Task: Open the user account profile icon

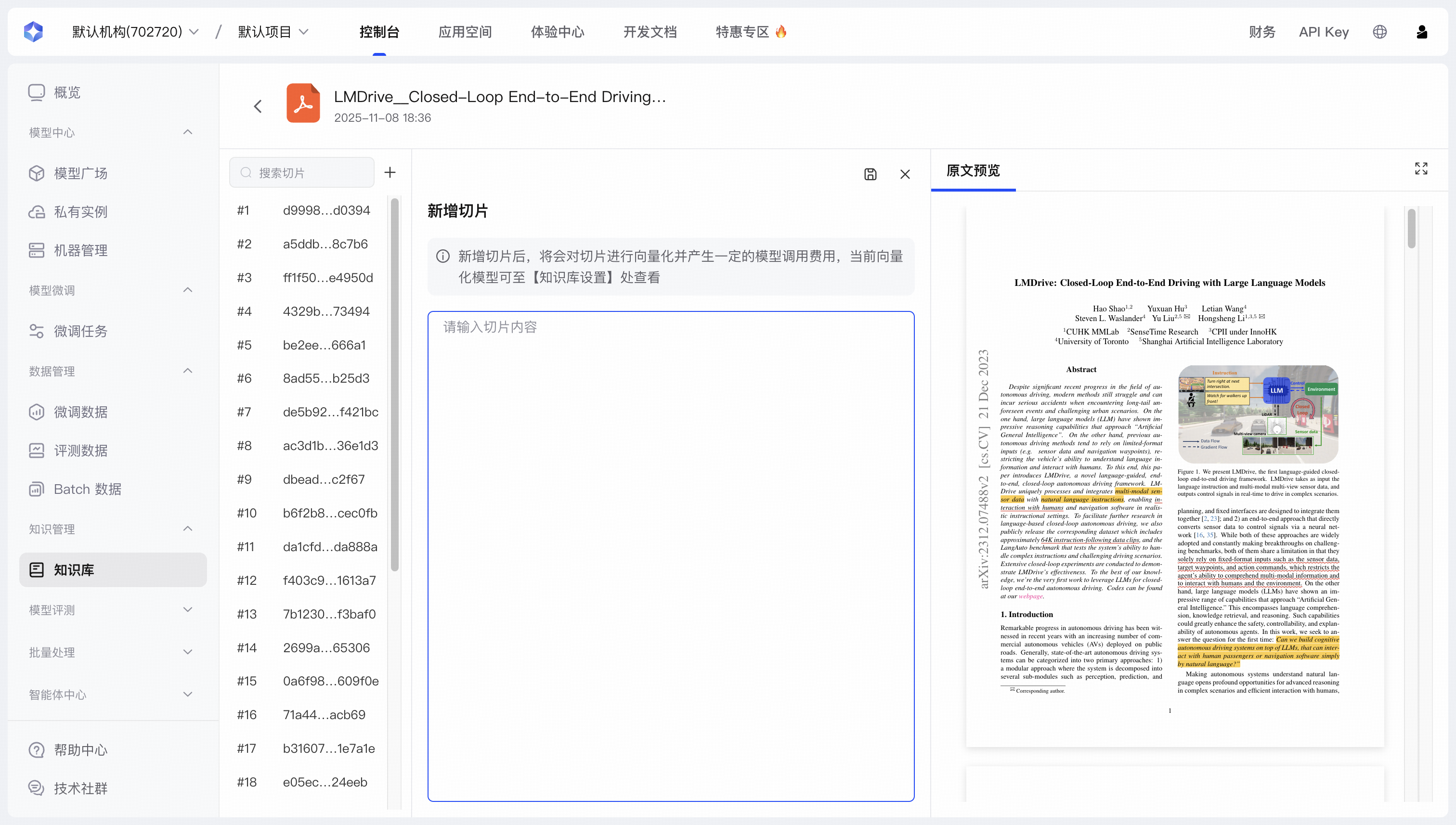Action: click(x=1421, y=32)
